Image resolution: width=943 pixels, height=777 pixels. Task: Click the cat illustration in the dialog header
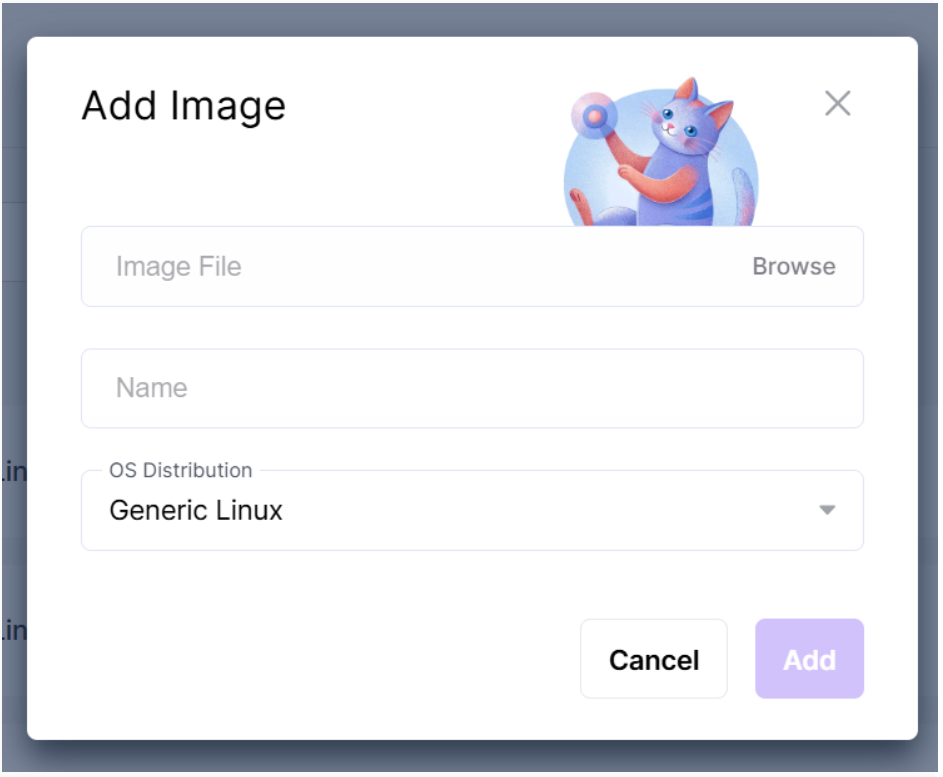pyautogui.click(x=661, y=152)
